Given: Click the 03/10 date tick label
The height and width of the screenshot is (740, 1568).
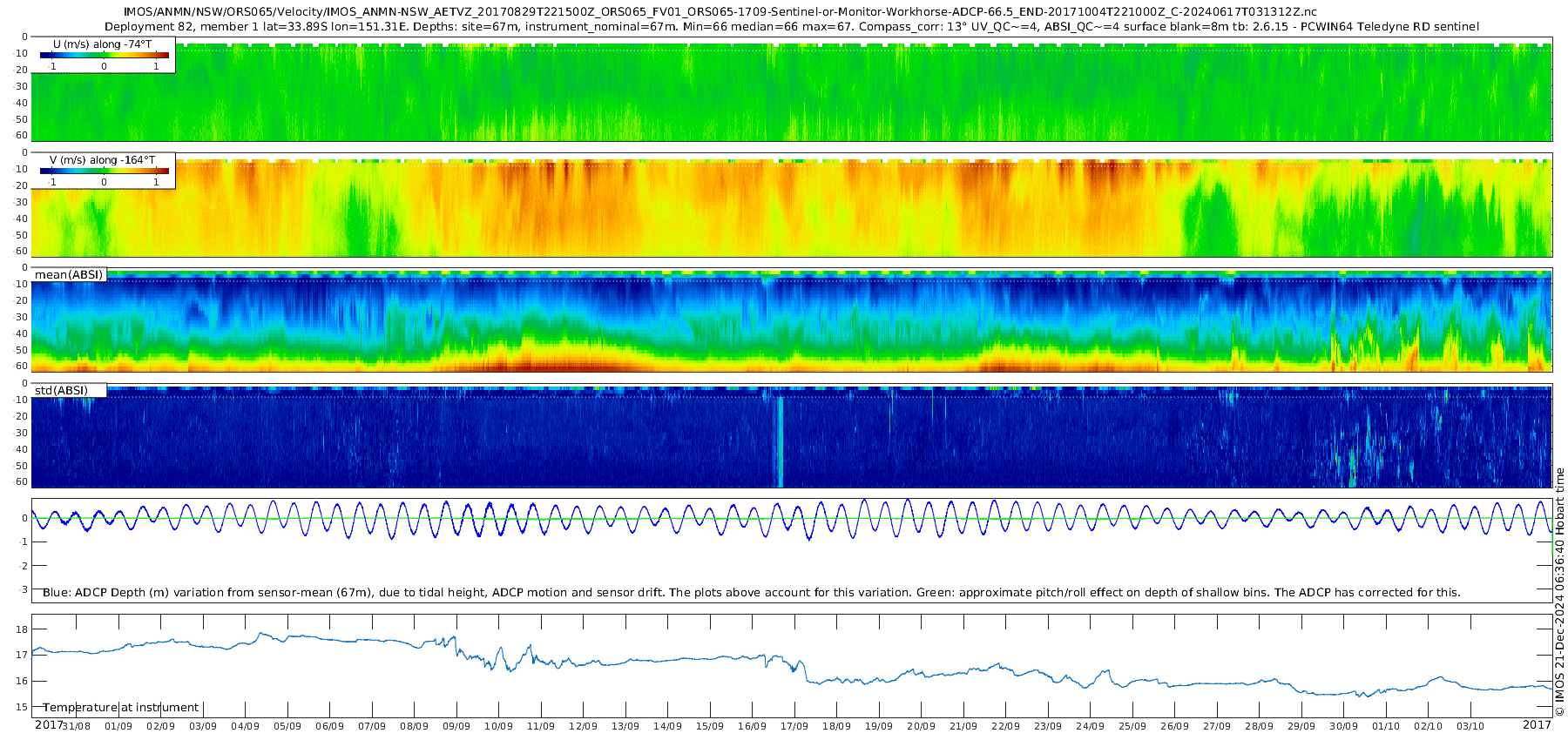Looking at the screenshot, I should pyautogui.click(x=1470, y=726).
